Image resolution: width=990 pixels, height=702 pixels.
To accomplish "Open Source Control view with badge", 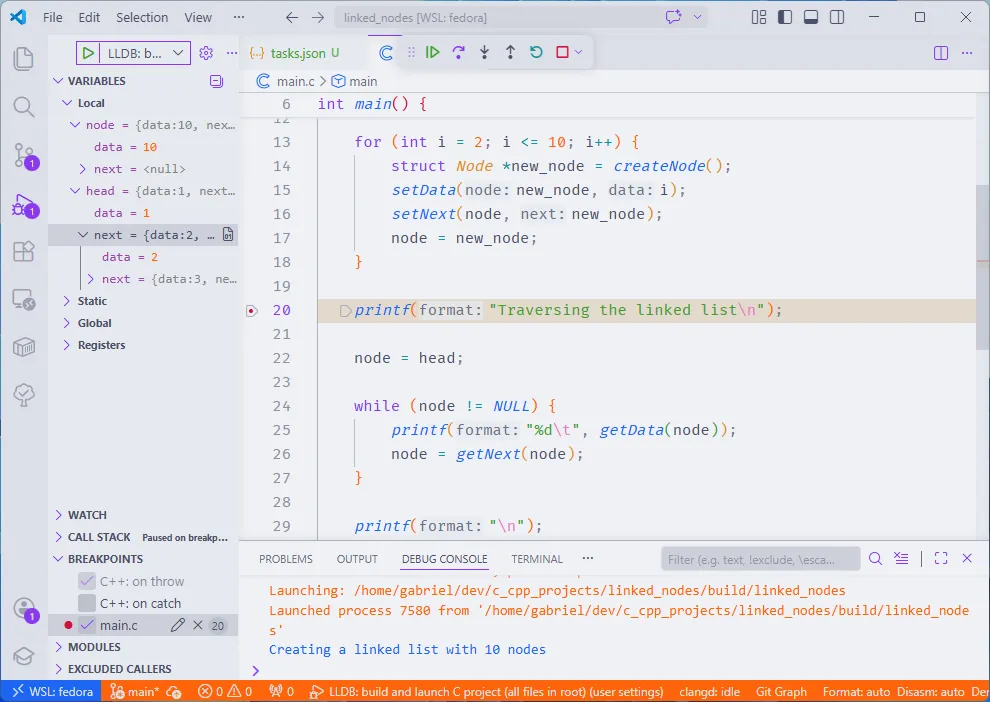I will click(25, 156).
